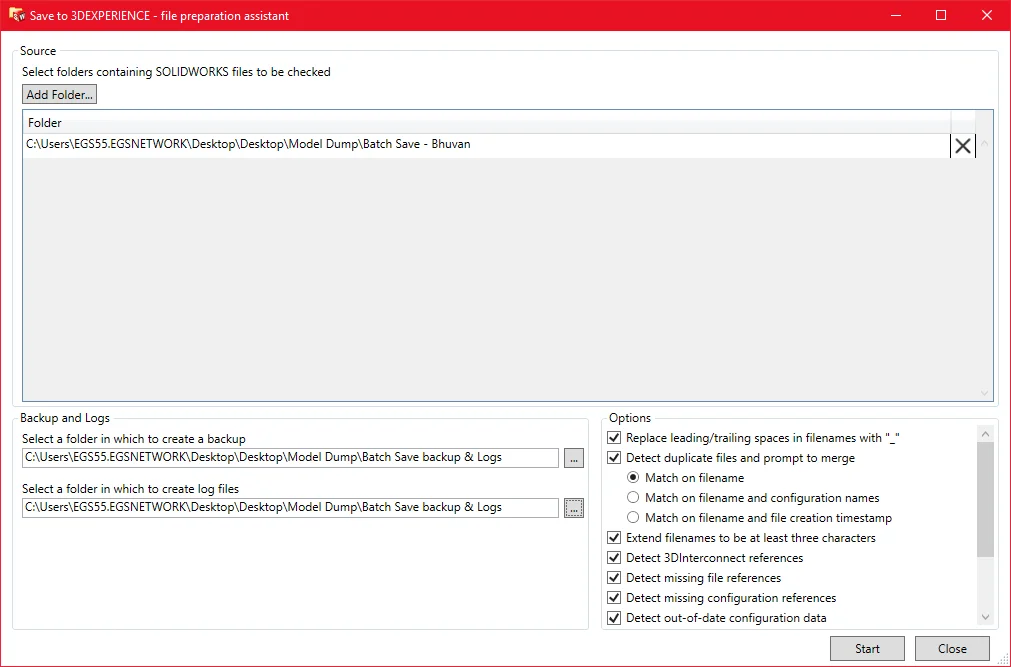Uncheck Replace leading/trailing spaces in filenames
Viewport: 1011px width, 667px height.
(614, 437)
